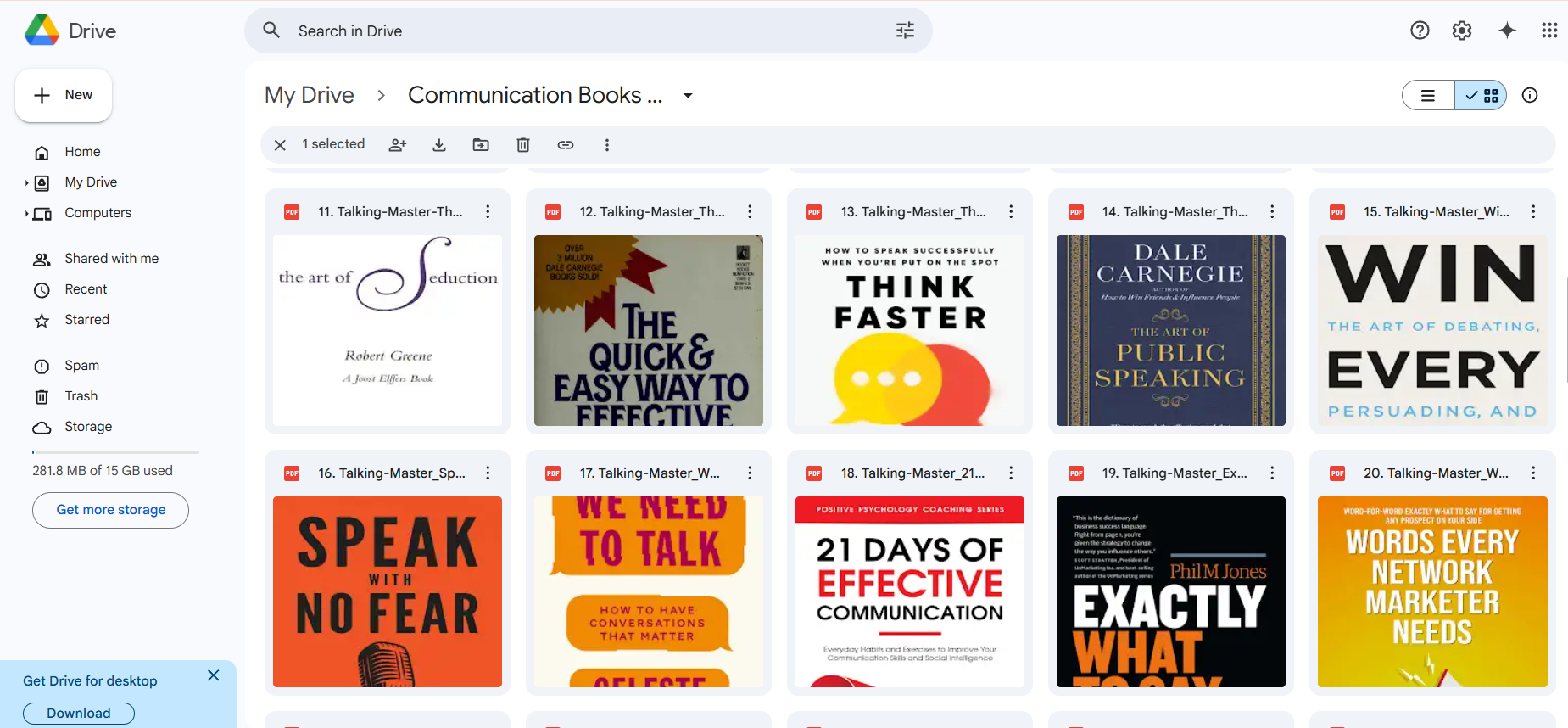Click PDF icon of file 20

[1337, 473]
